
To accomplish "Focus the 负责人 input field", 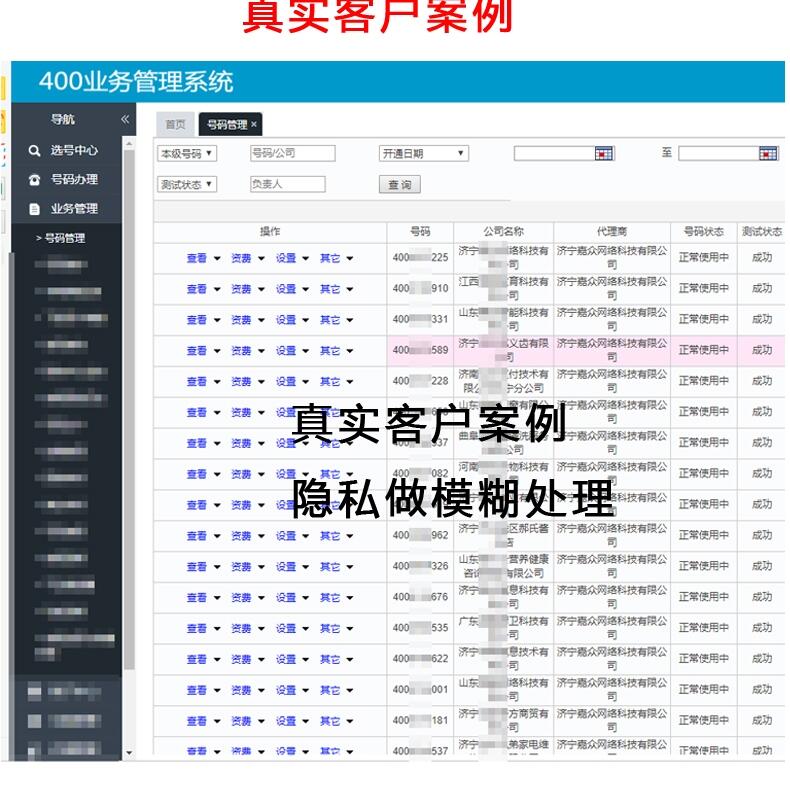I will tap(287, 185).
